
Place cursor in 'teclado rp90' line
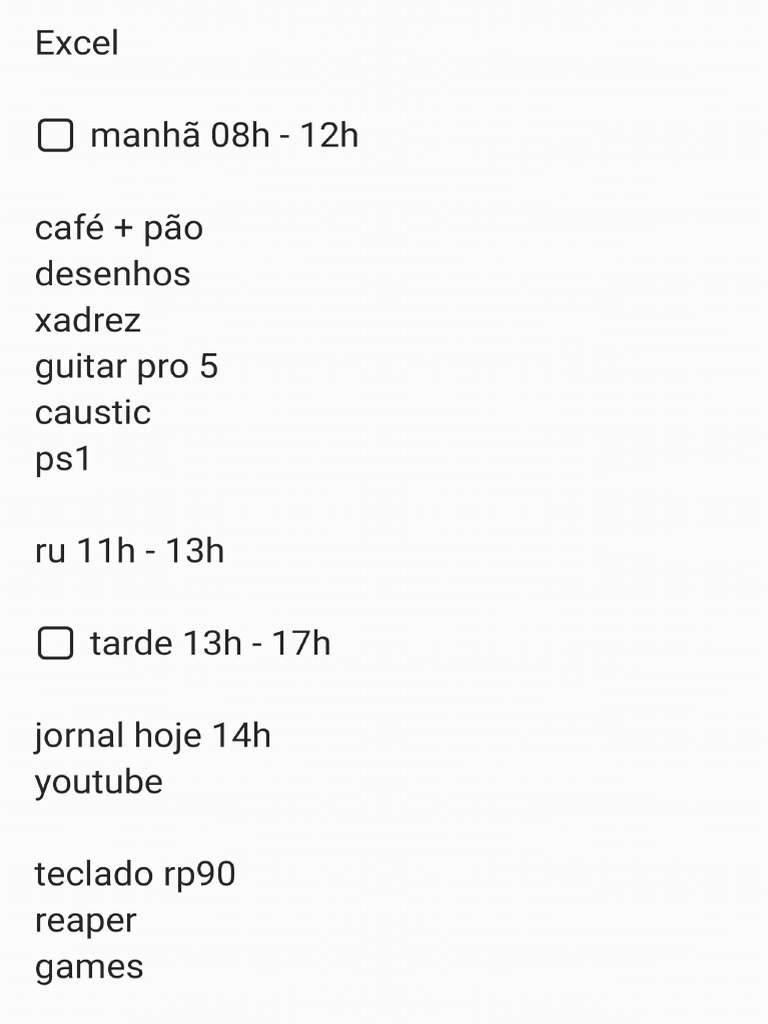(135, 875)
